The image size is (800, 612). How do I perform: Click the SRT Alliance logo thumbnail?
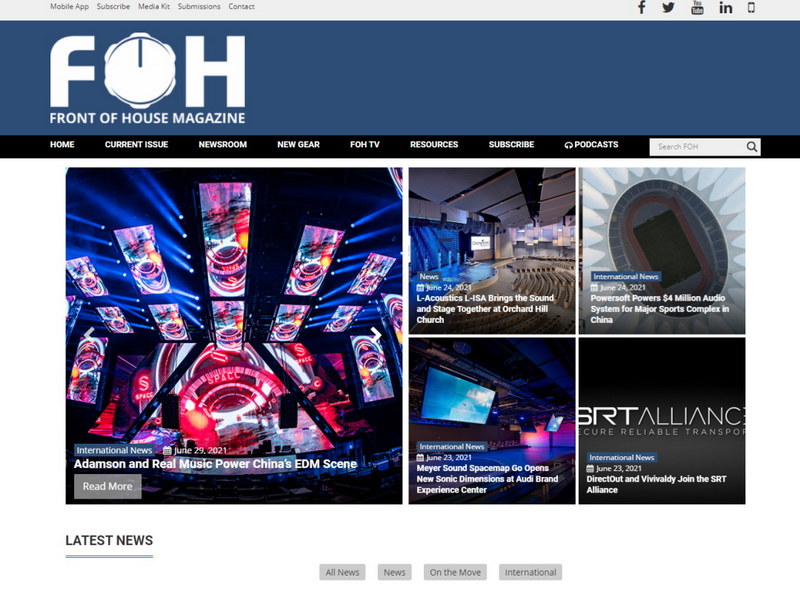pos(662,421)
